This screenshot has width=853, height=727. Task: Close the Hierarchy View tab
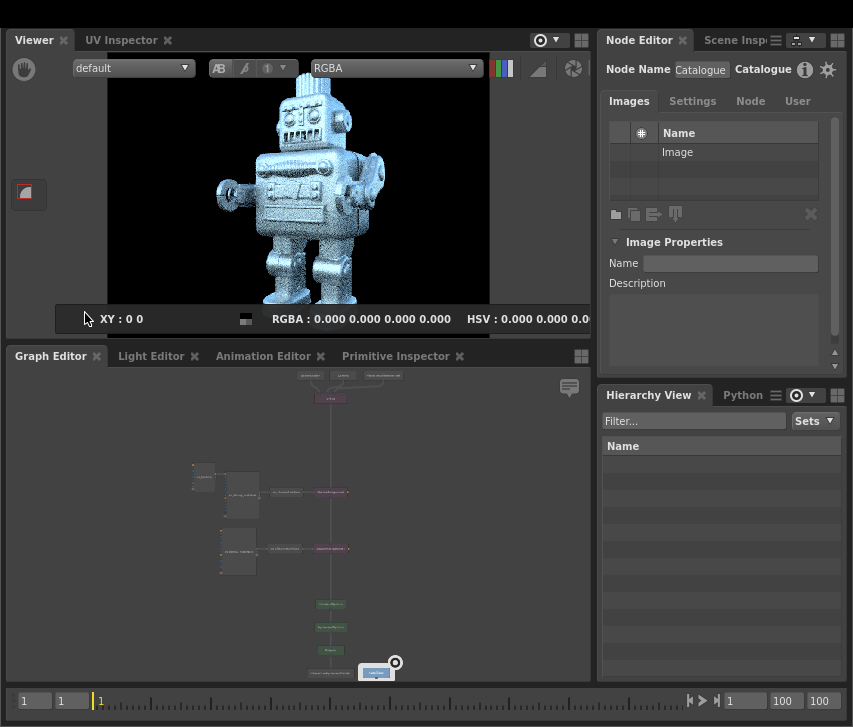[x=702, y=396]
